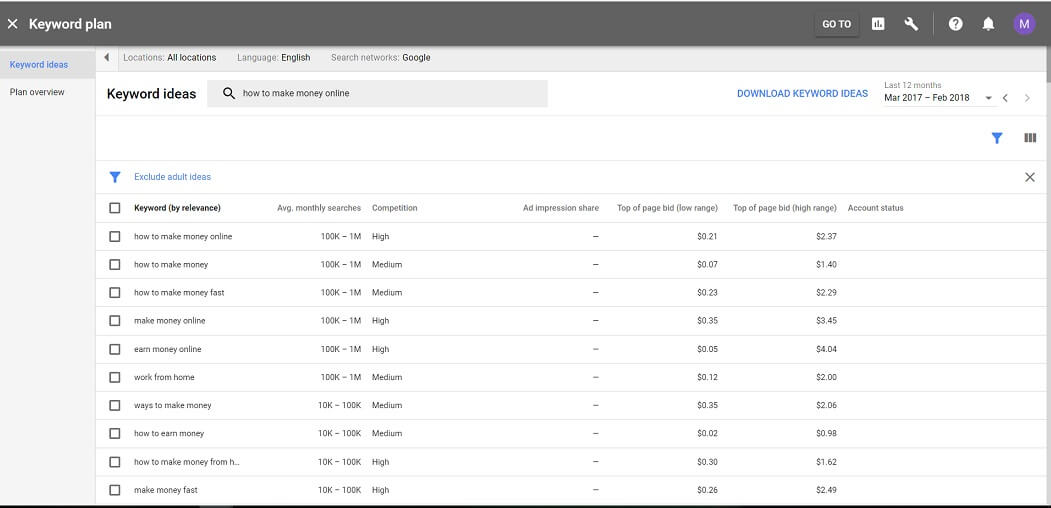Screen dimensions: 1051x508
Task: Go to previous date range chevron
Action: pos(1005,98)
